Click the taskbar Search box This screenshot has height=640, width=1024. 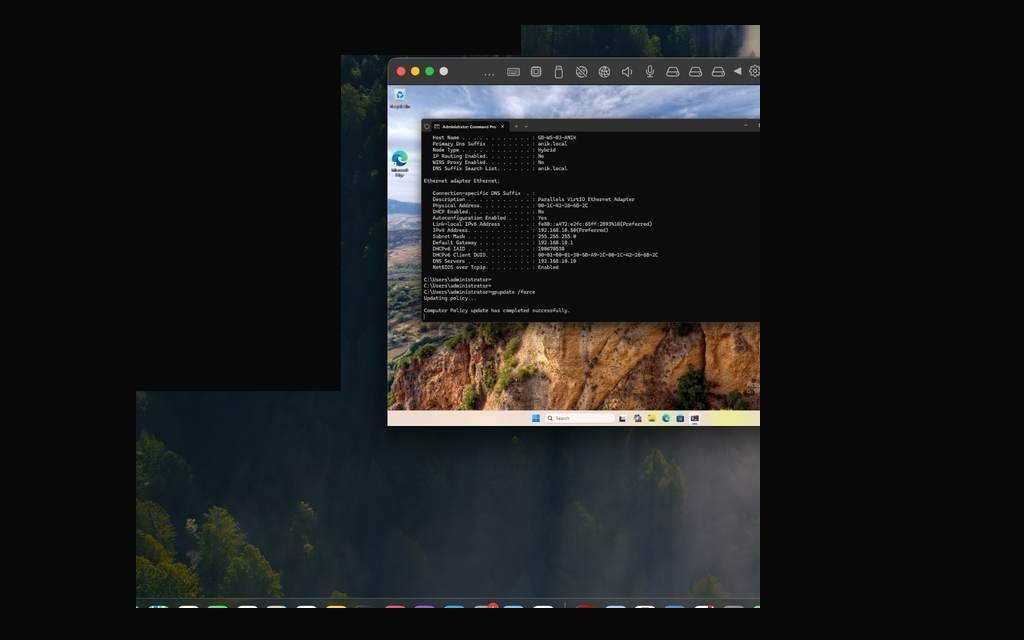tap(579, 418)
